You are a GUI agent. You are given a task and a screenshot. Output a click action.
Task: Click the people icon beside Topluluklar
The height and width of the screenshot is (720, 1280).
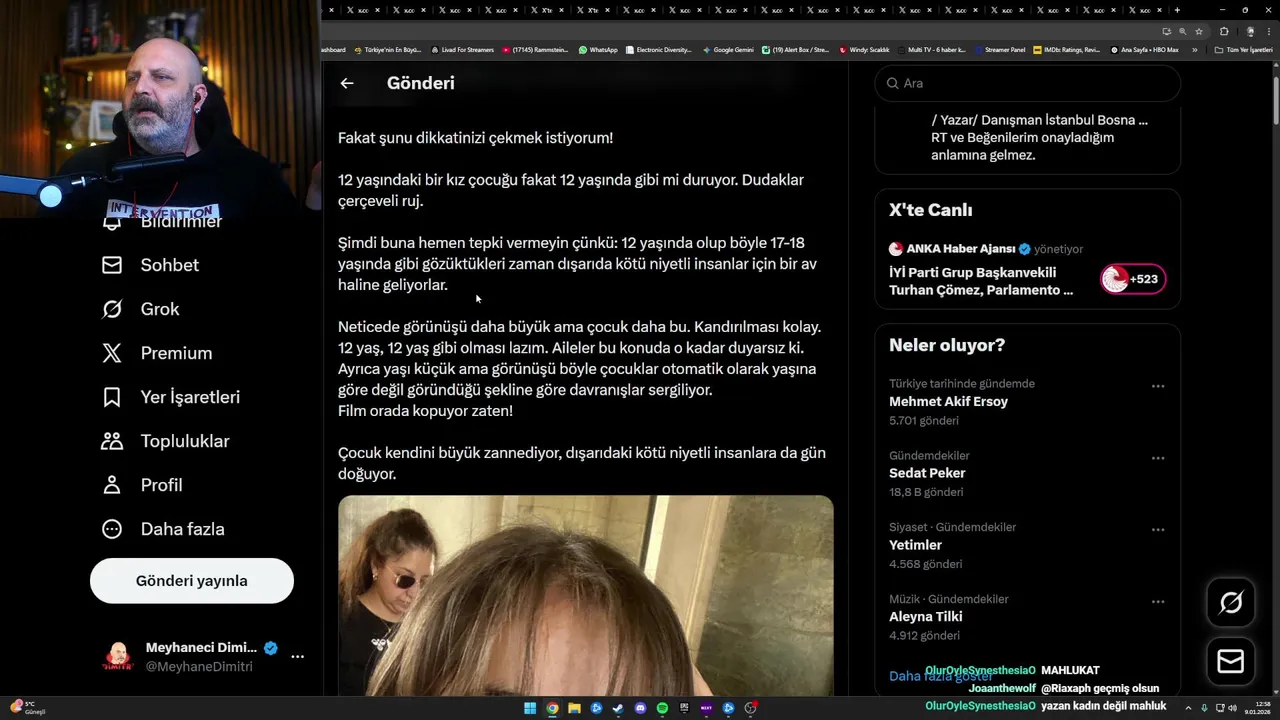[112, 441]
